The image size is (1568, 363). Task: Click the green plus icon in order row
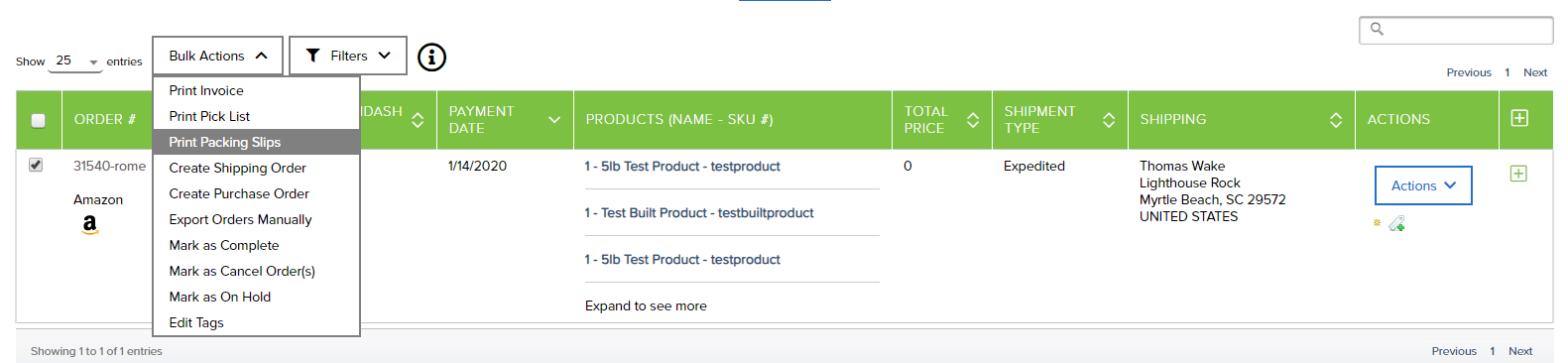coord(1517,174)
